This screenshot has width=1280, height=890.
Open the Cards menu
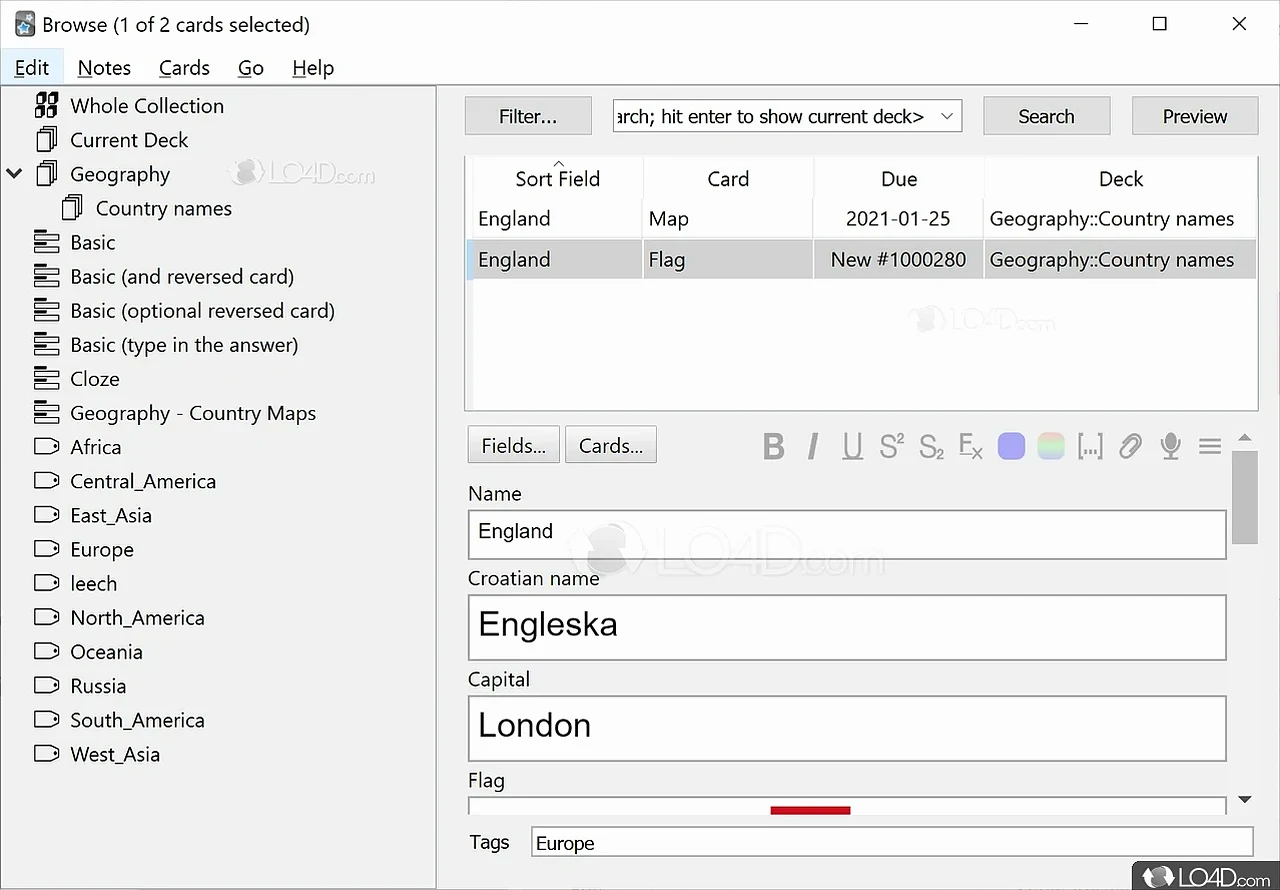pos(184,68)
